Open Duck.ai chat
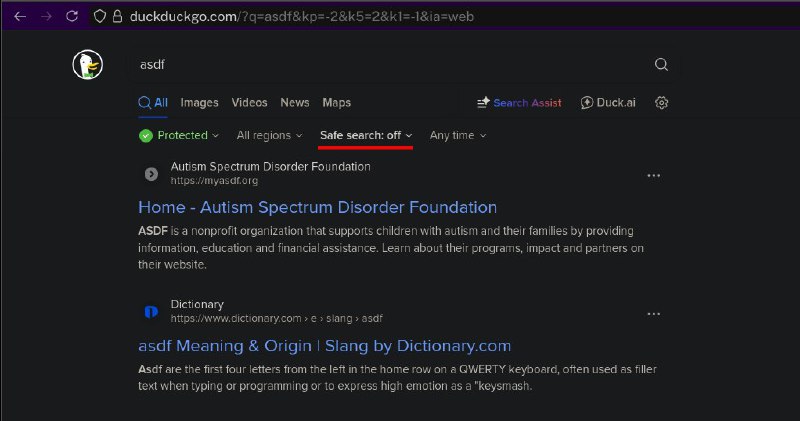 [x=608, y=103]
